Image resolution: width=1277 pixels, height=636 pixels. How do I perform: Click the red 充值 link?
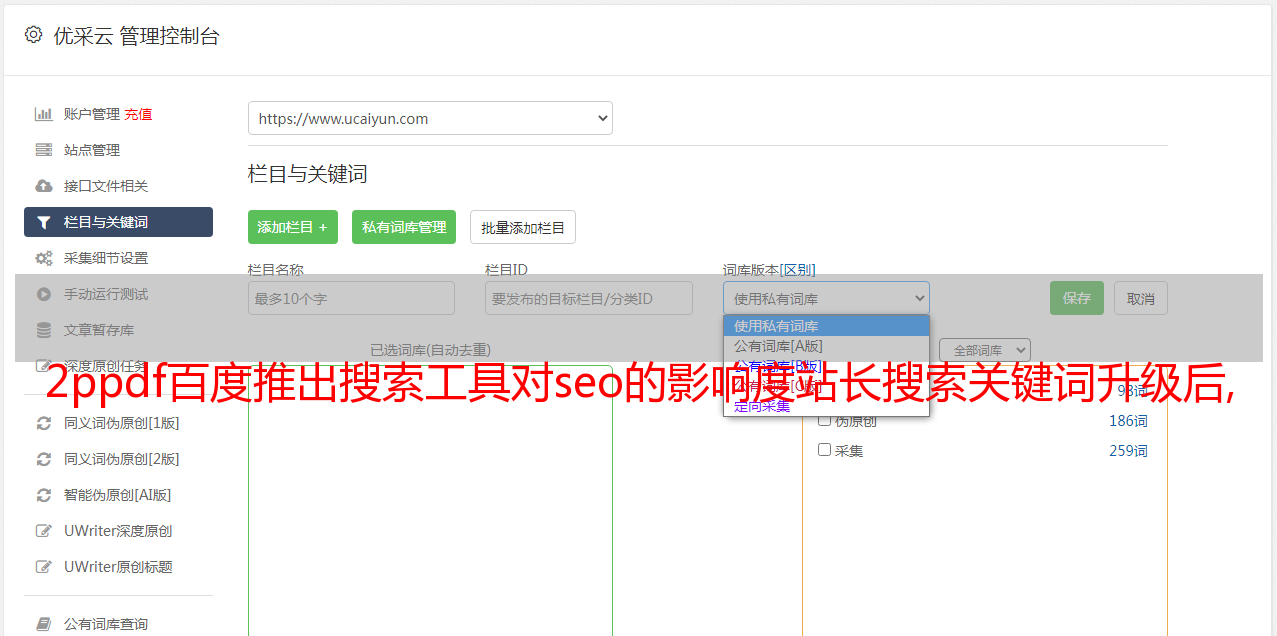(x=139, y=114)
